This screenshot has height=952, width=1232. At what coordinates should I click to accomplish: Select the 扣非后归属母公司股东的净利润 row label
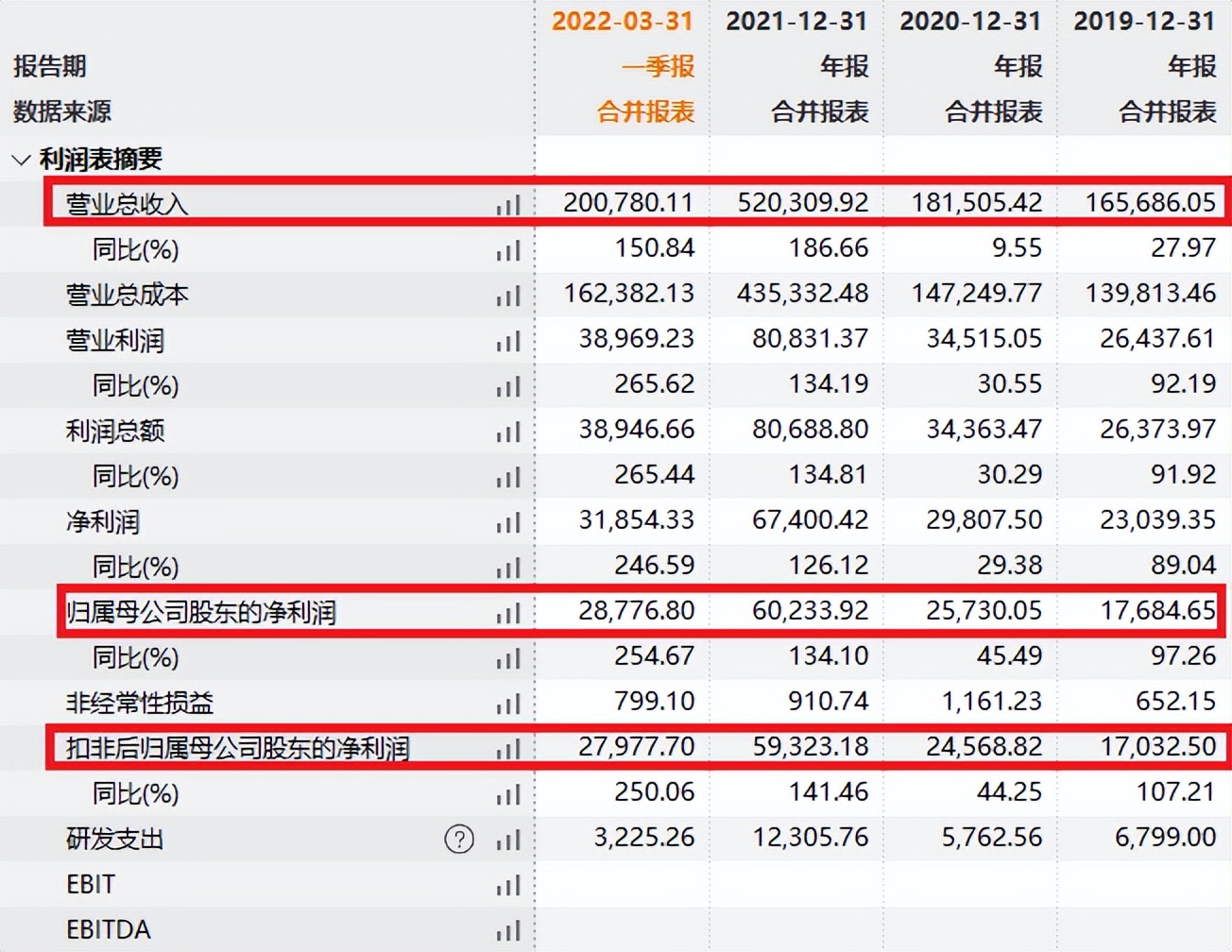[x=237, y=748]
